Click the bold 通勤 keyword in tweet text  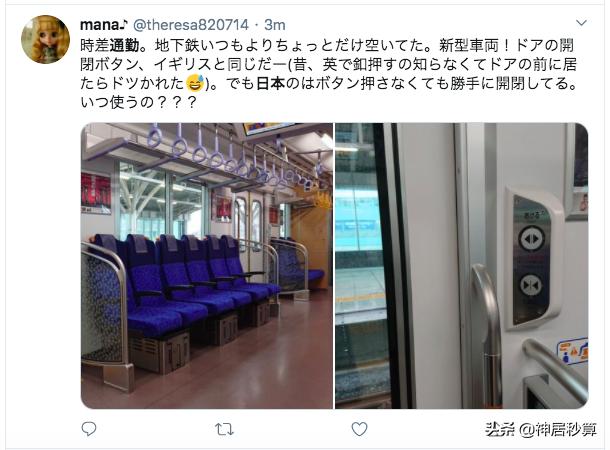[124, 46]
